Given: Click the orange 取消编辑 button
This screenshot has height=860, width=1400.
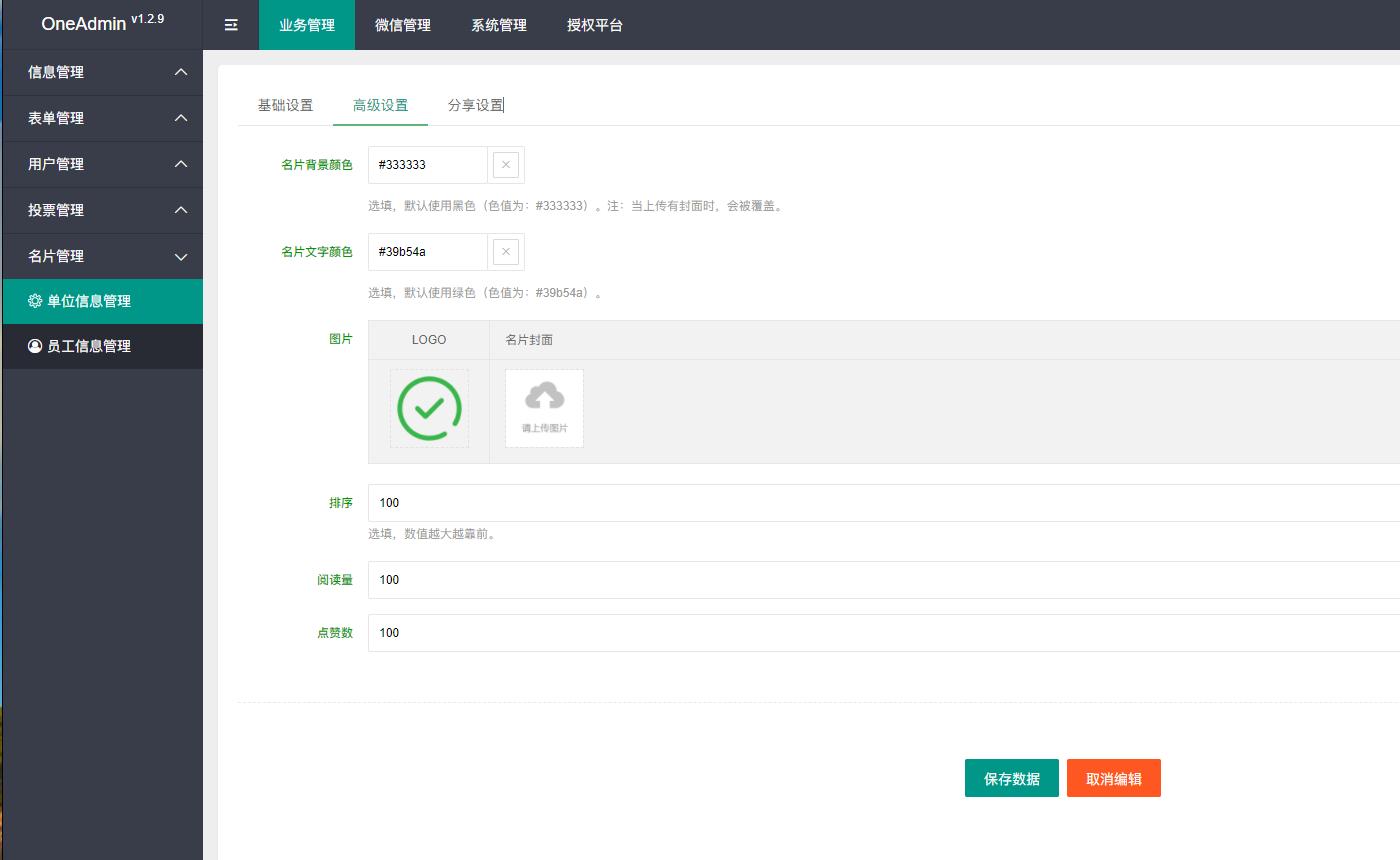Looking at the screenshot, I should click(x=1113, y=777).
